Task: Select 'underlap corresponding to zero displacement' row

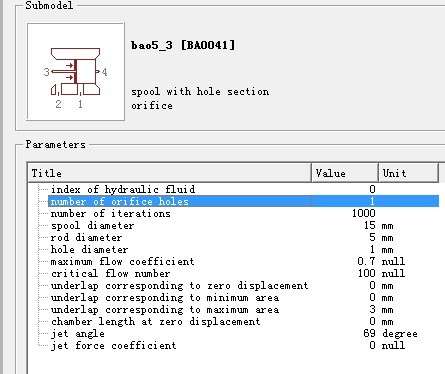Action: click(243, 285)
